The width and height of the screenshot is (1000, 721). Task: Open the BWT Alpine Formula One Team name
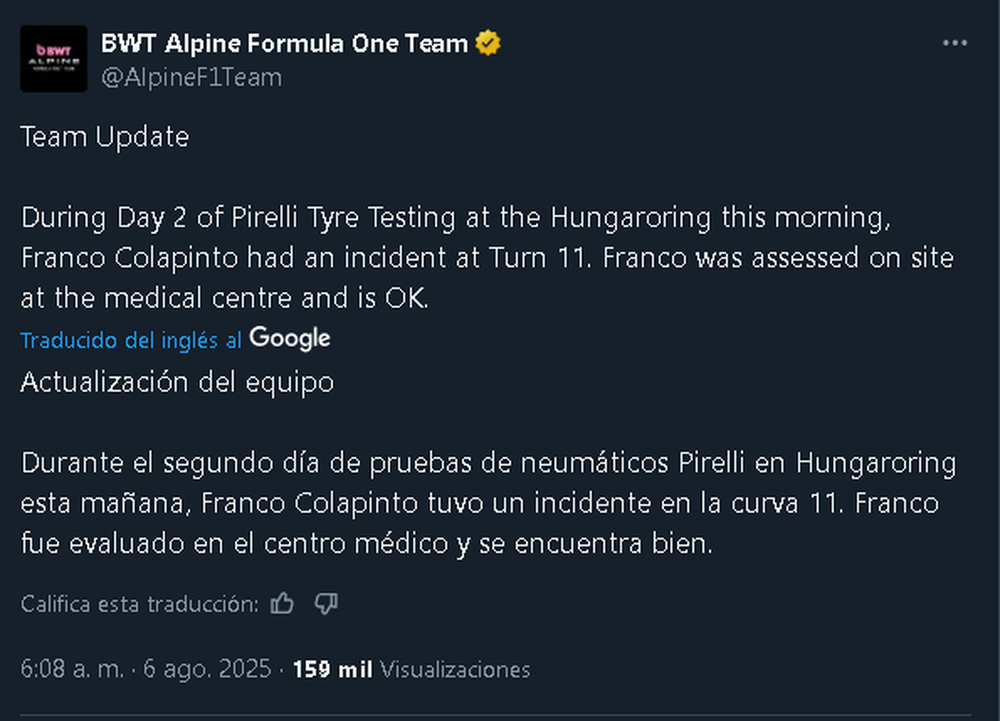[x=284, y=43]
